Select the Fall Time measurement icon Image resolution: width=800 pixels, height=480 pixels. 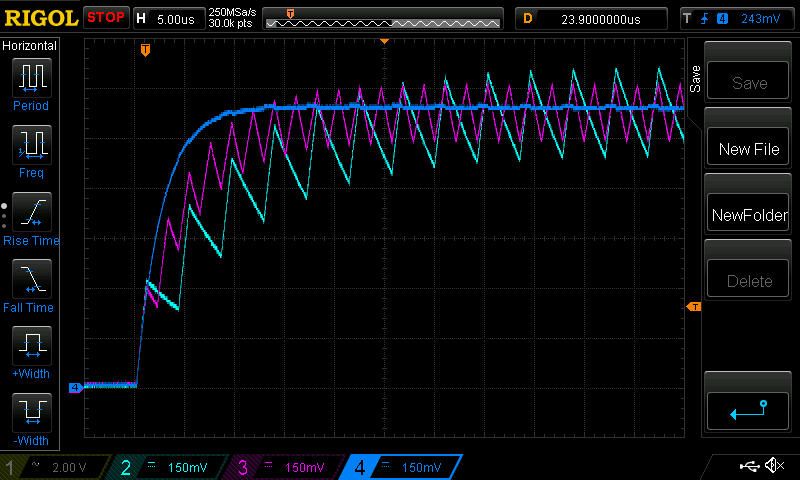(32, 279)
